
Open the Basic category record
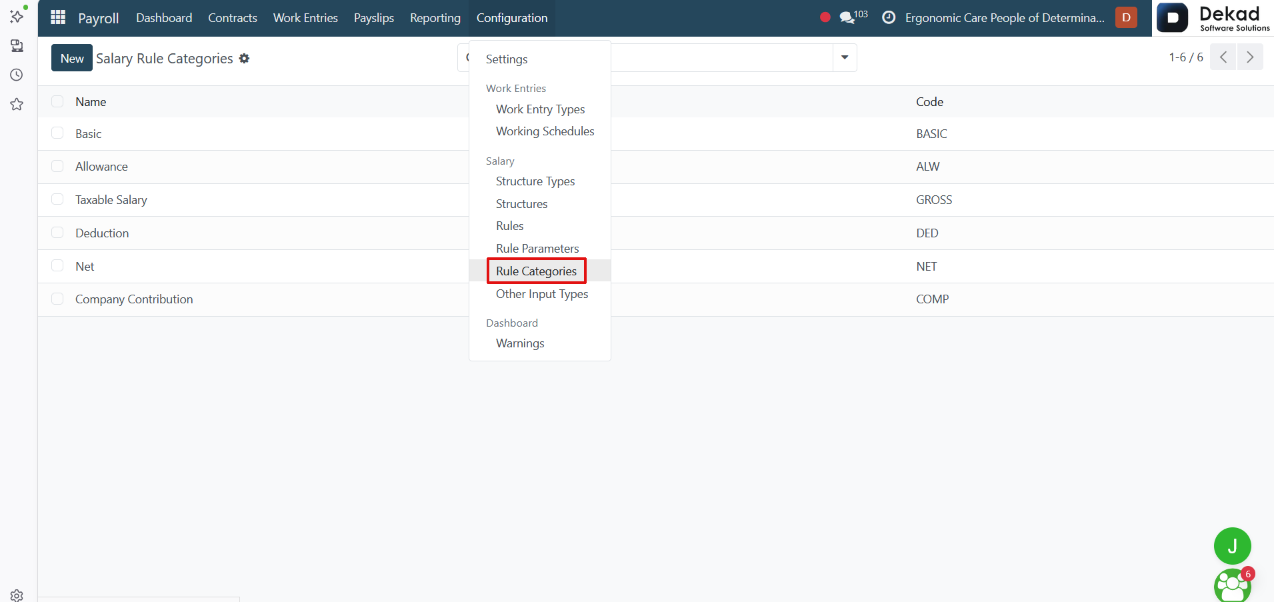[88, 134]
